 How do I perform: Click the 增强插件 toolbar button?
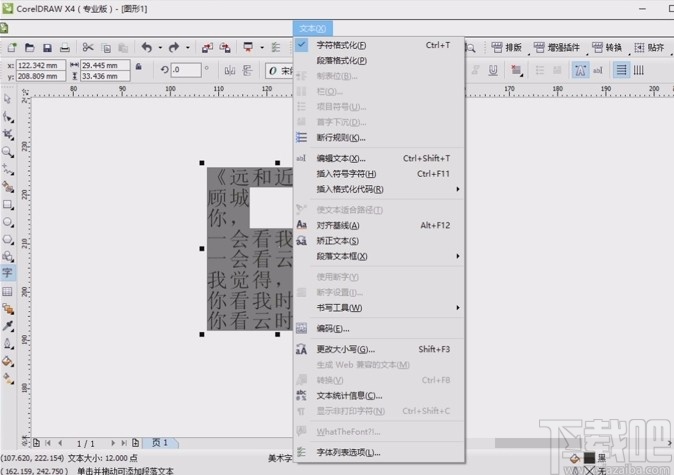557,47
